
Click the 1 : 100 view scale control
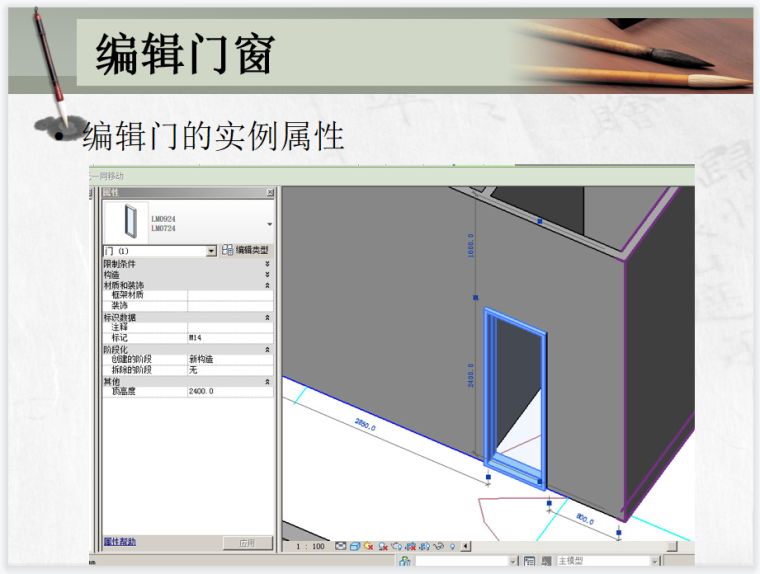310,547
